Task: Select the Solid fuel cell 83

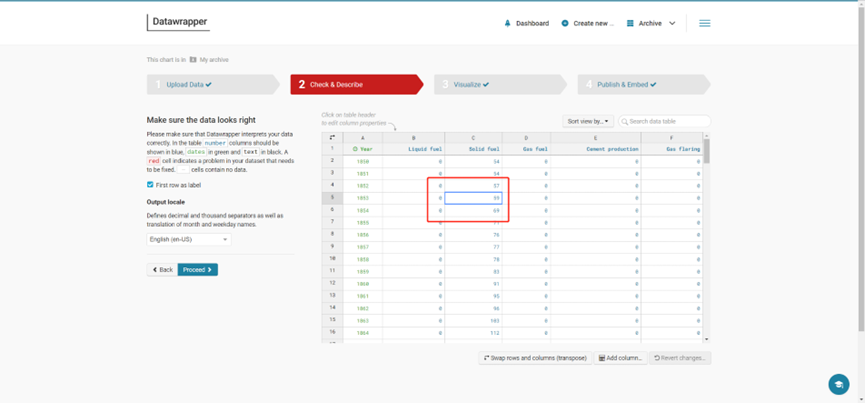Action: 473,272
